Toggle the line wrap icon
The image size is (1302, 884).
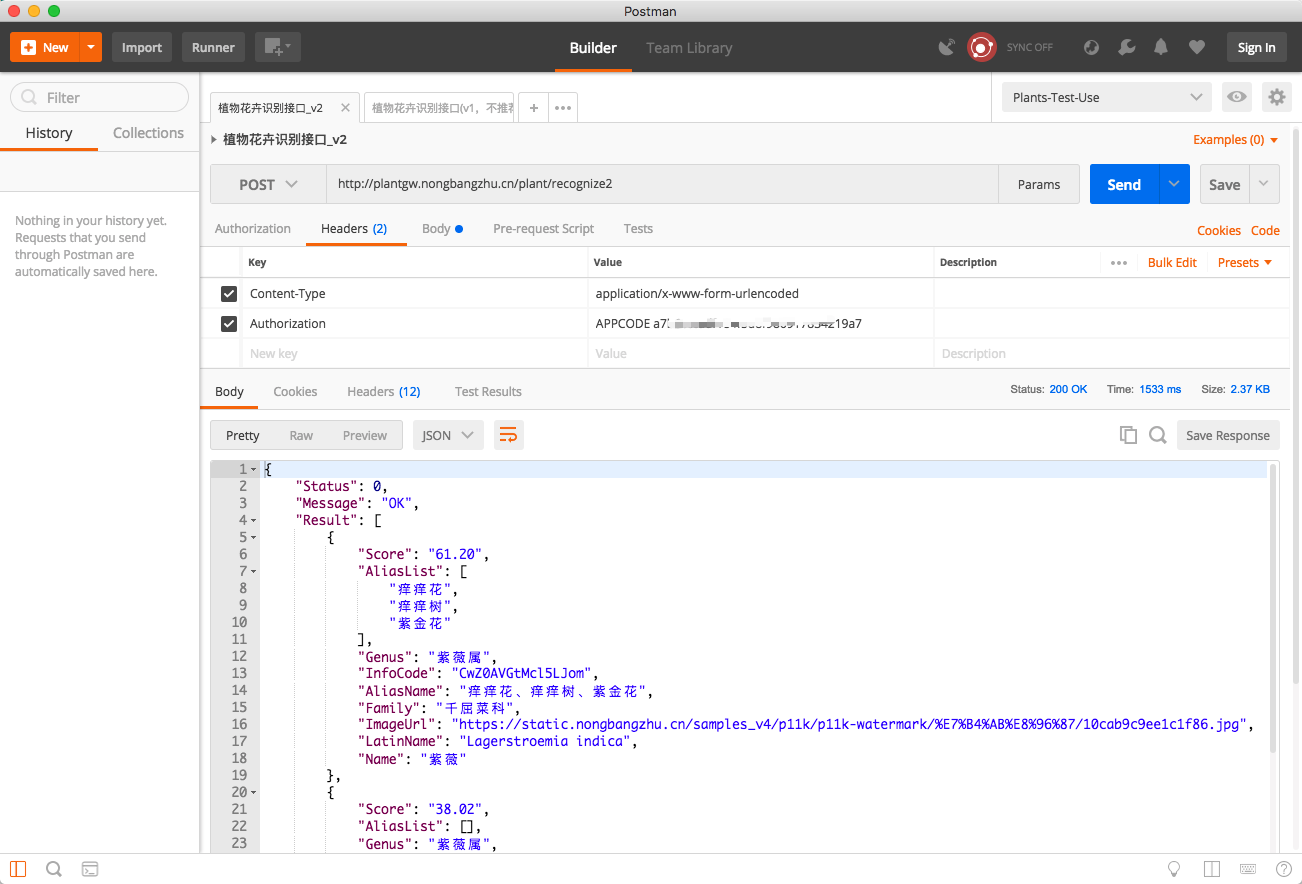(509, 435)
